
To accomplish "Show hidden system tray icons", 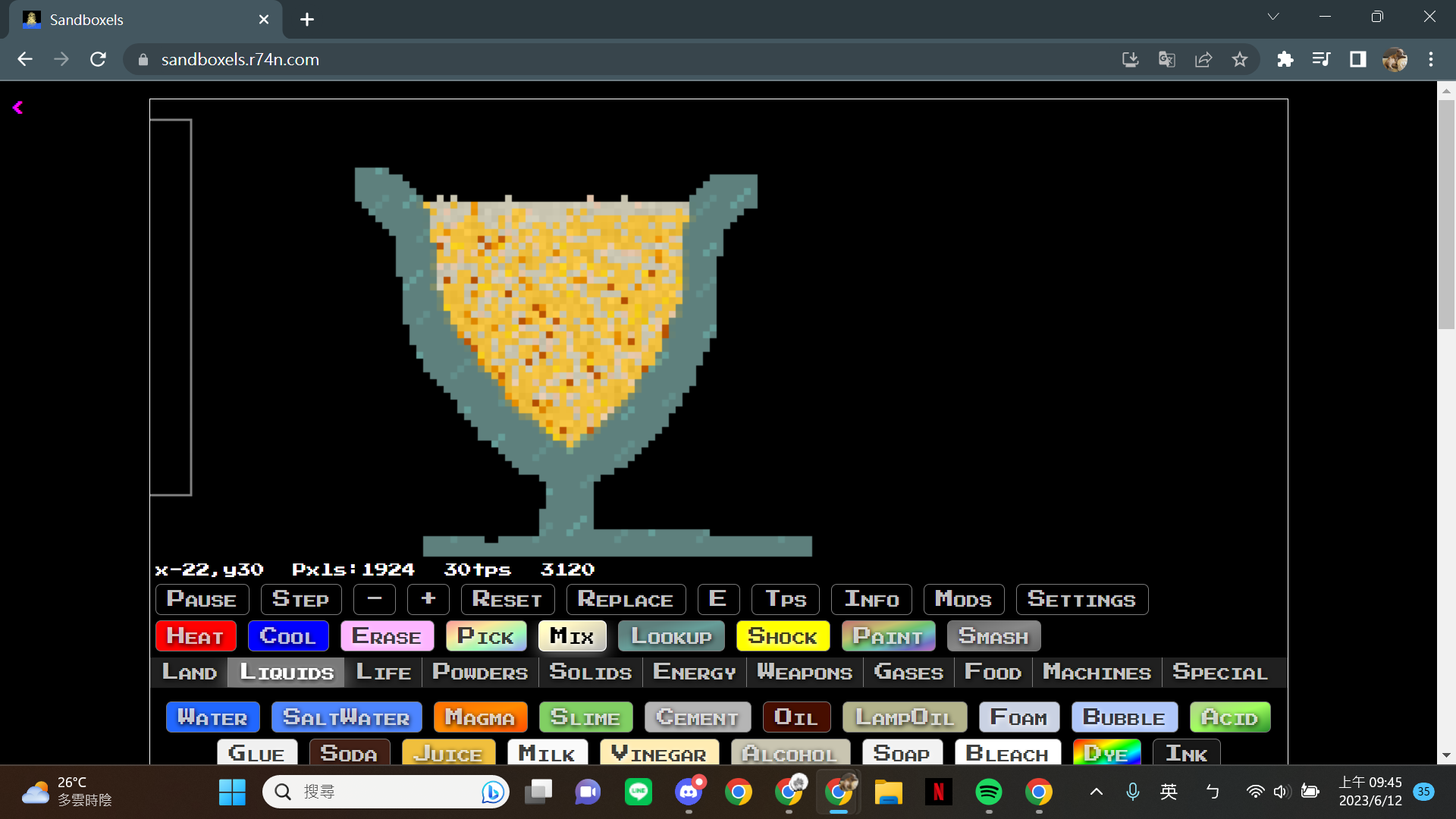I will pos(1097,792).
